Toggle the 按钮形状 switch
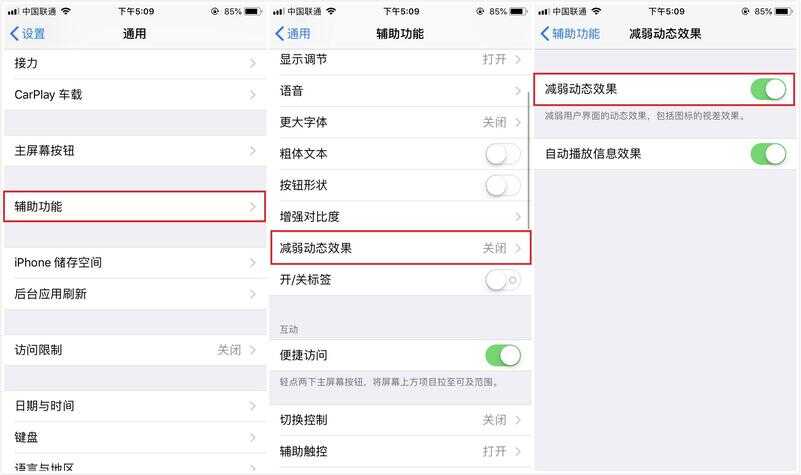 (503, 185)
